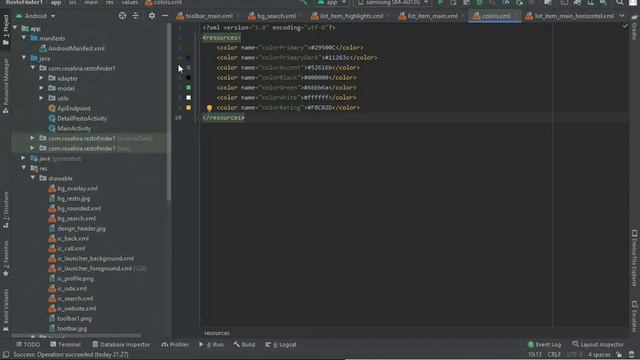The image size is (640, 360).
Task: Open the Profiler tool window
Action: click(175, 345)
